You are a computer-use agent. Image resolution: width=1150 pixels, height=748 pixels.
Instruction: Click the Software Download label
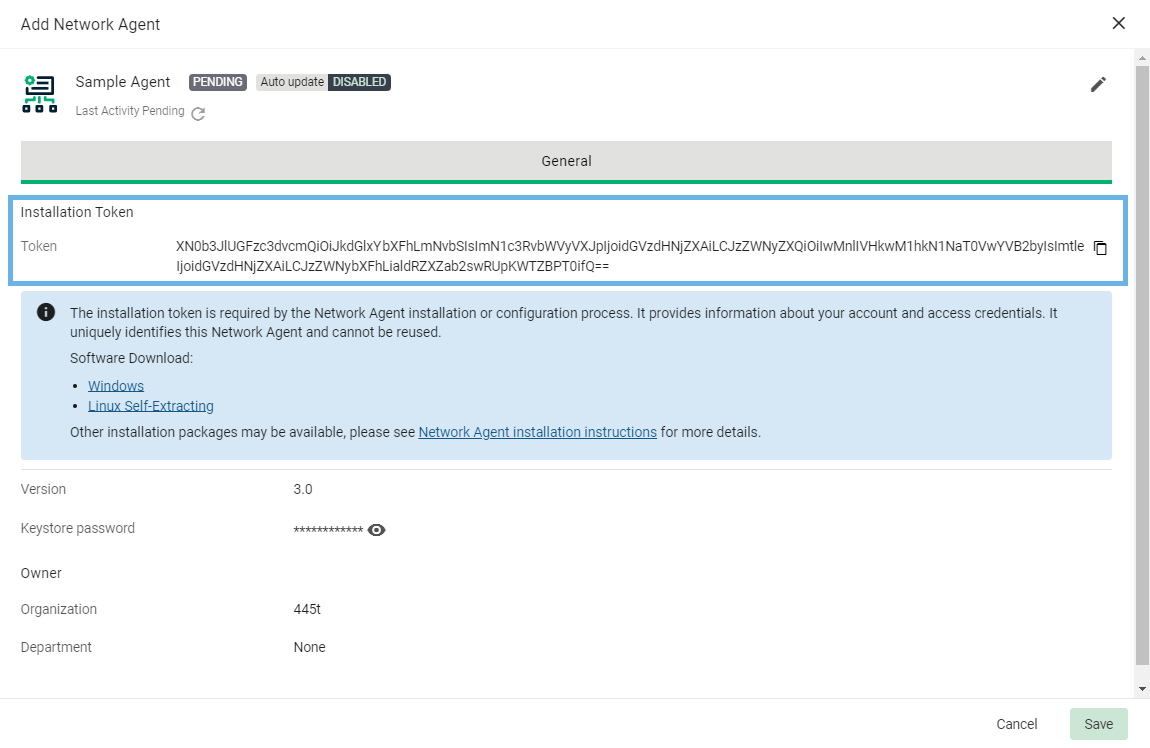(131, 359)
